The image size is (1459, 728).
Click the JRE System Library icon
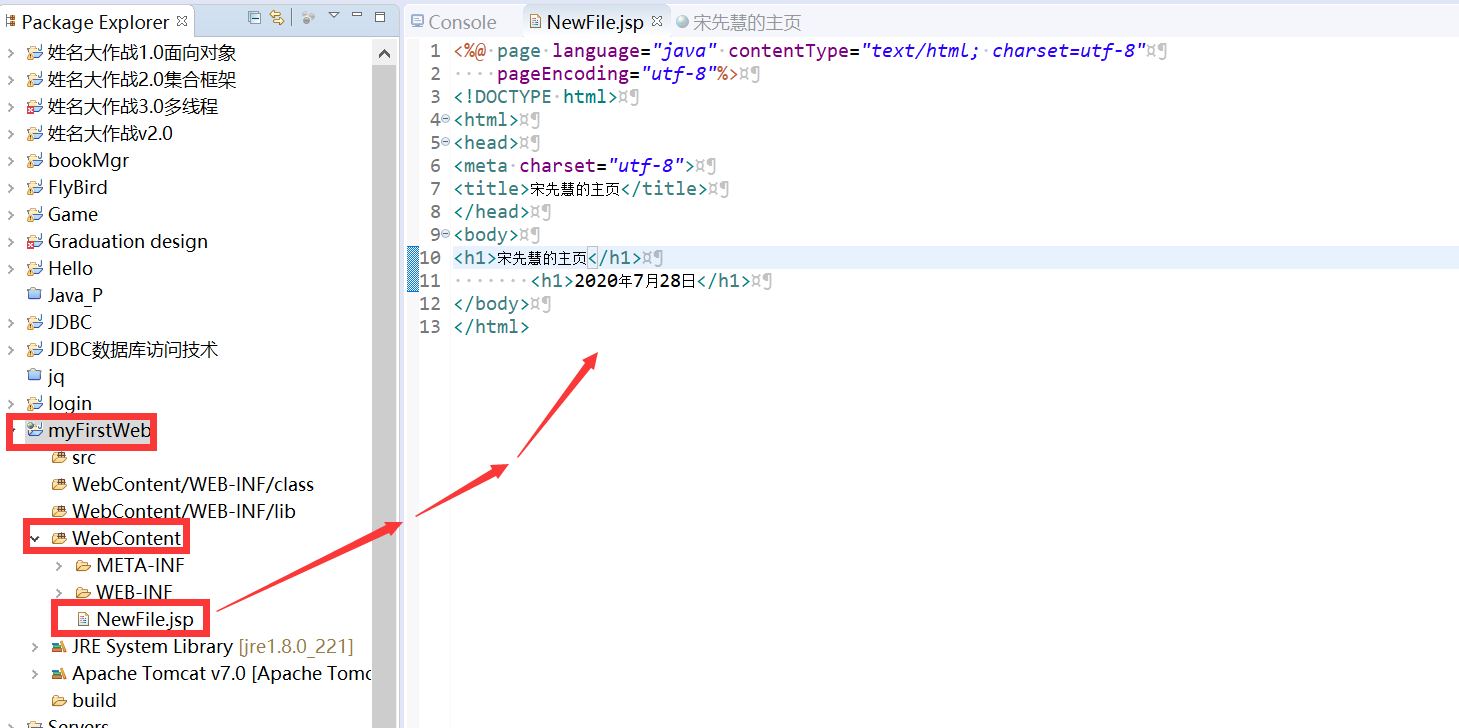pos(59,647)
